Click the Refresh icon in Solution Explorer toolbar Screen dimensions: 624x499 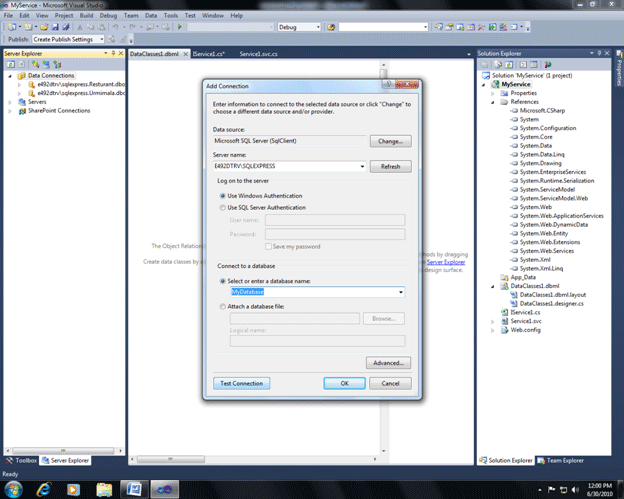click(509, 64)
